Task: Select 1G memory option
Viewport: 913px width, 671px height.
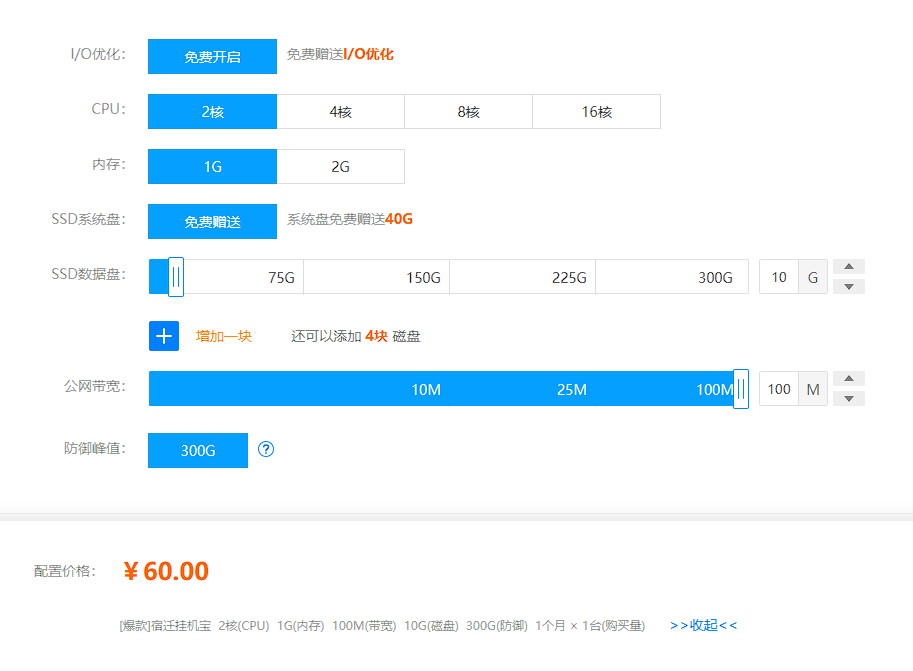Action: (212, 167)
